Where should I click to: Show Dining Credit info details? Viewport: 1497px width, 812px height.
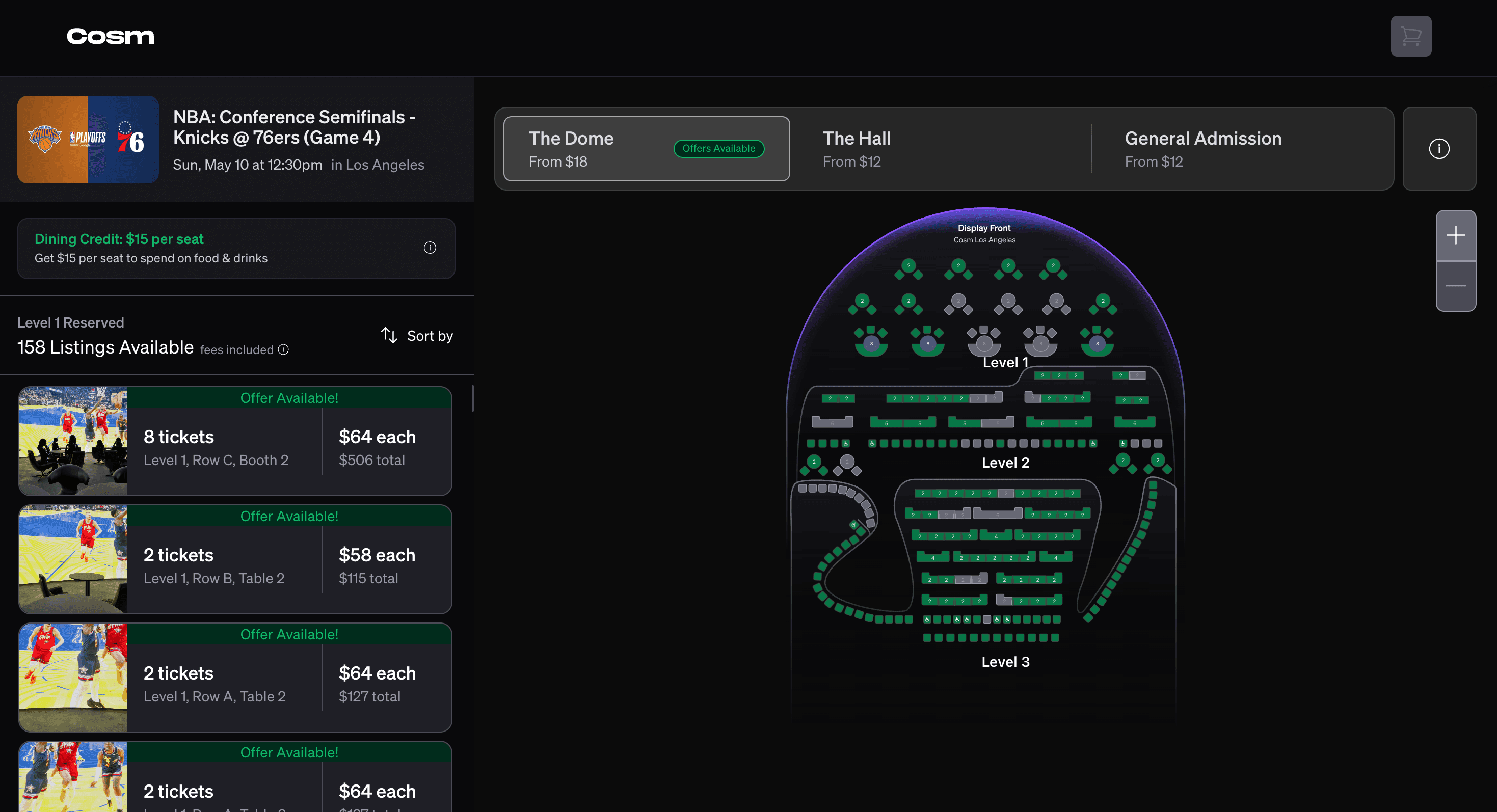[430, 248]
